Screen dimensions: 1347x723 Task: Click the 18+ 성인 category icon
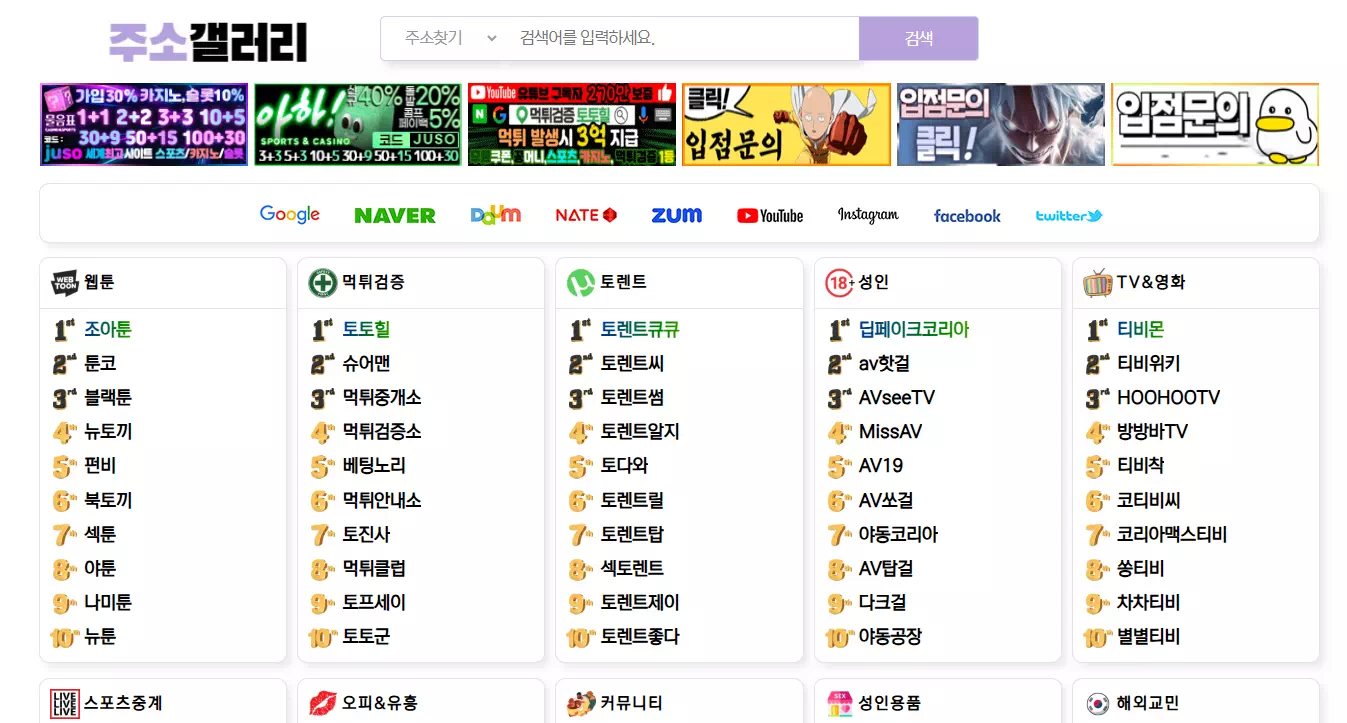[x=839, y=283]
